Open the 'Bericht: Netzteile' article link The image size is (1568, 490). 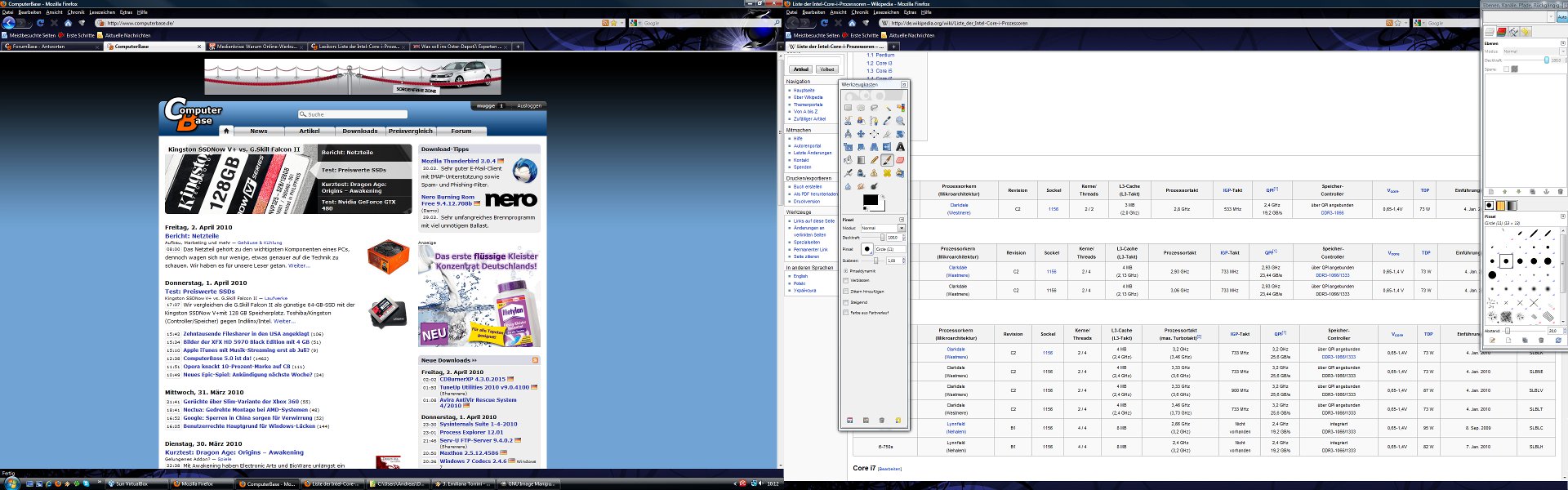click(192, 236)
